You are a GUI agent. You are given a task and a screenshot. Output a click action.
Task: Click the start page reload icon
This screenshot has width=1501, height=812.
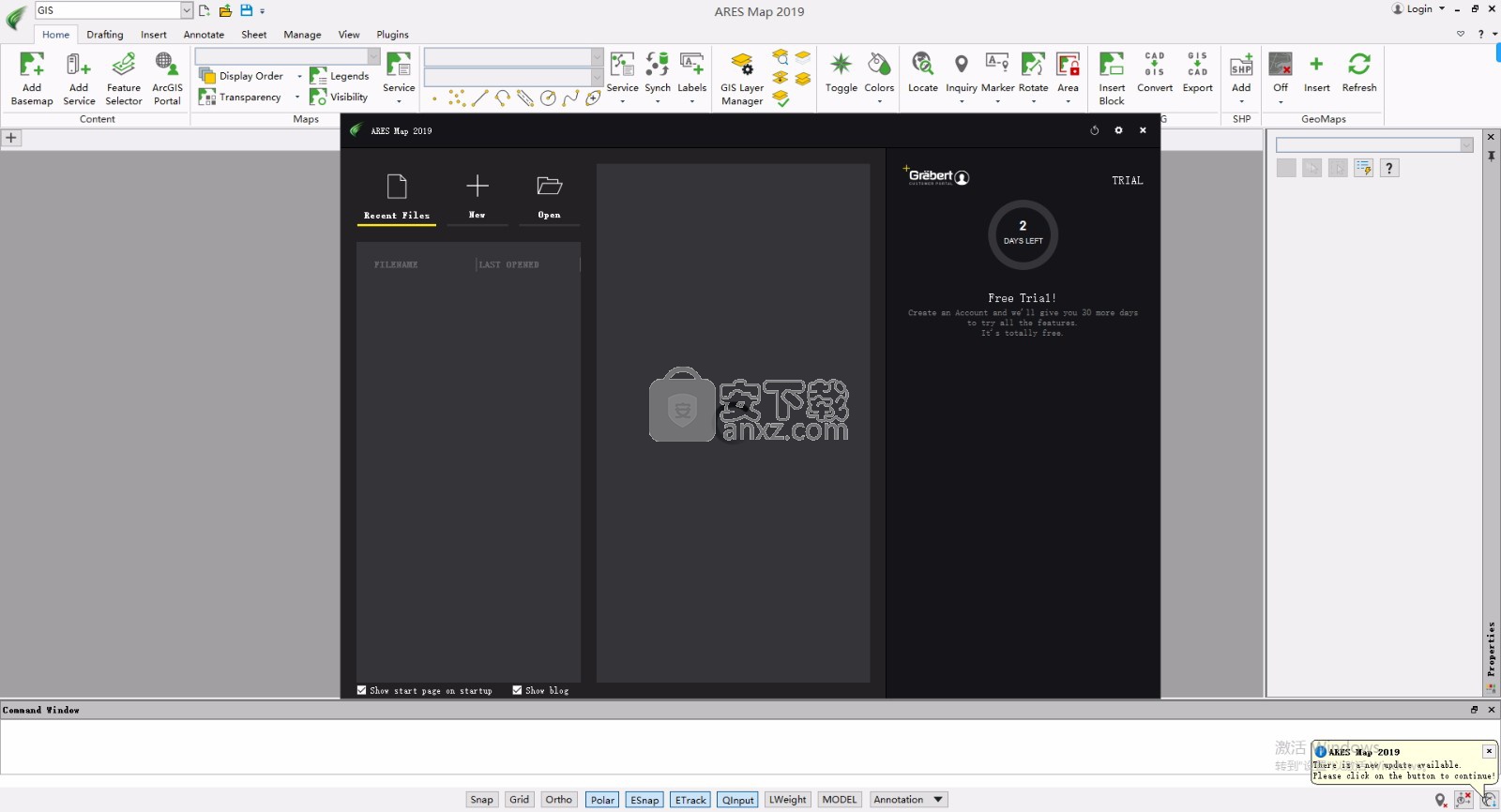coord(1094,130)
